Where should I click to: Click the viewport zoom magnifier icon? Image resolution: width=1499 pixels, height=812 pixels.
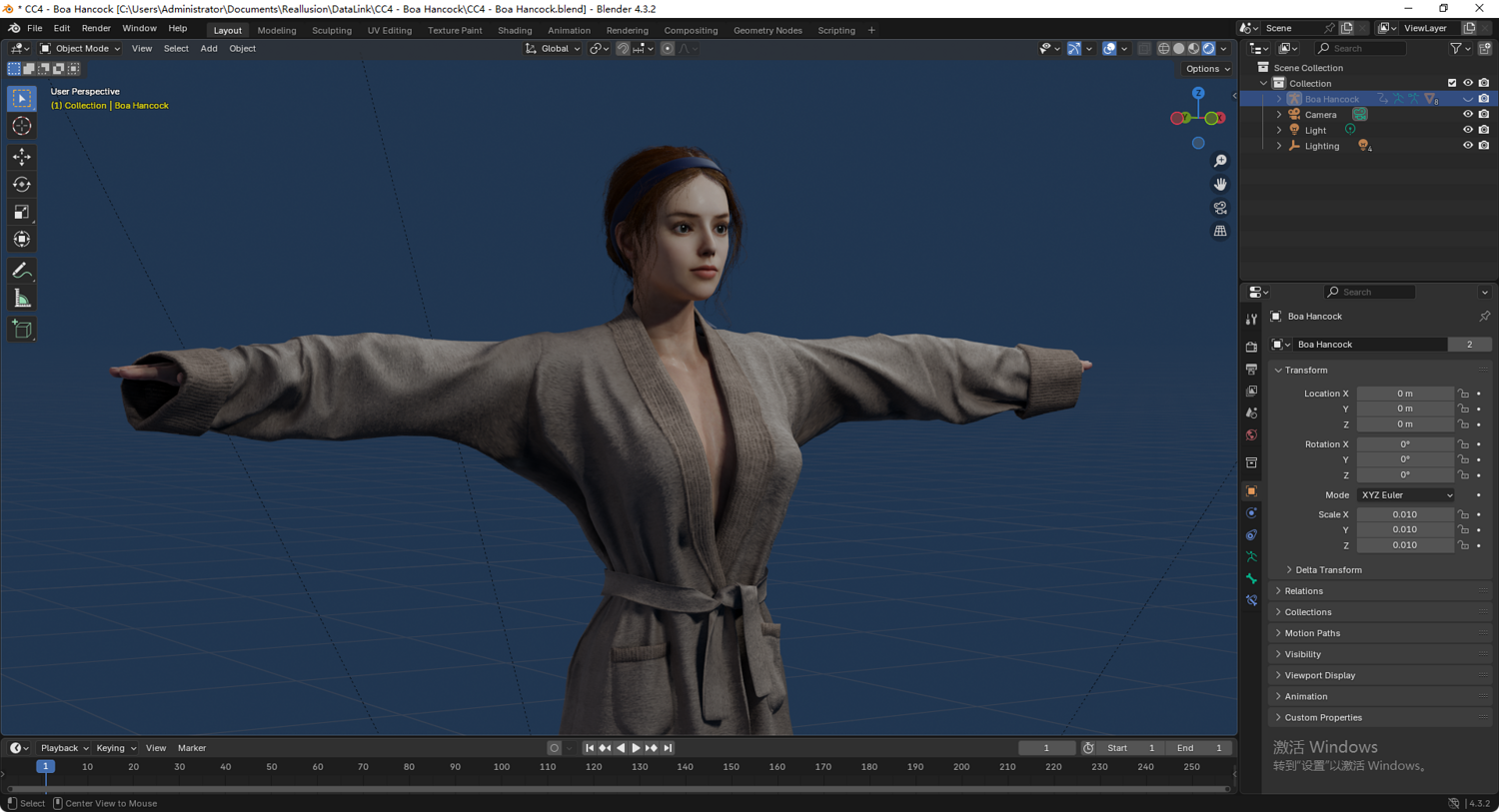pyautogui.click(x=1220, y=161)
